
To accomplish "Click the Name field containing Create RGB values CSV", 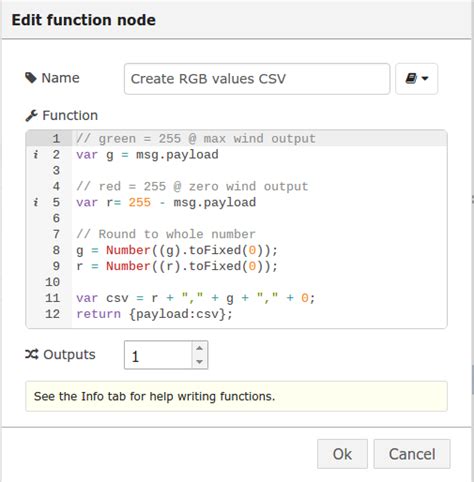I will pyautogui.click(x=257, y=79).
